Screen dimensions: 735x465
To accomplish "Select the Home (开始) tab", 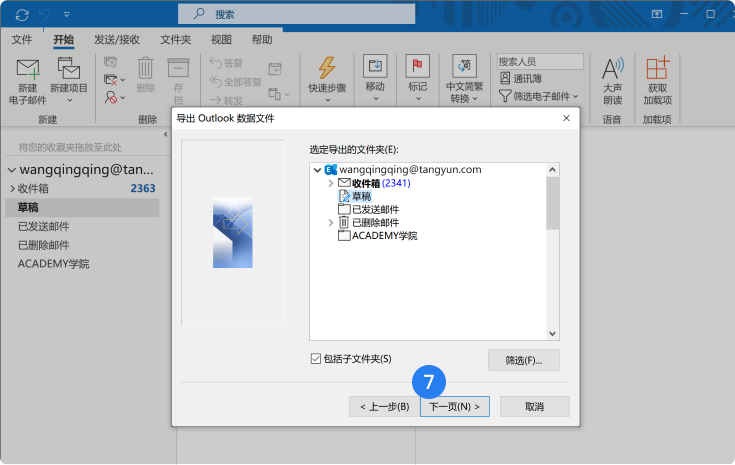I will tap(63, 40).
